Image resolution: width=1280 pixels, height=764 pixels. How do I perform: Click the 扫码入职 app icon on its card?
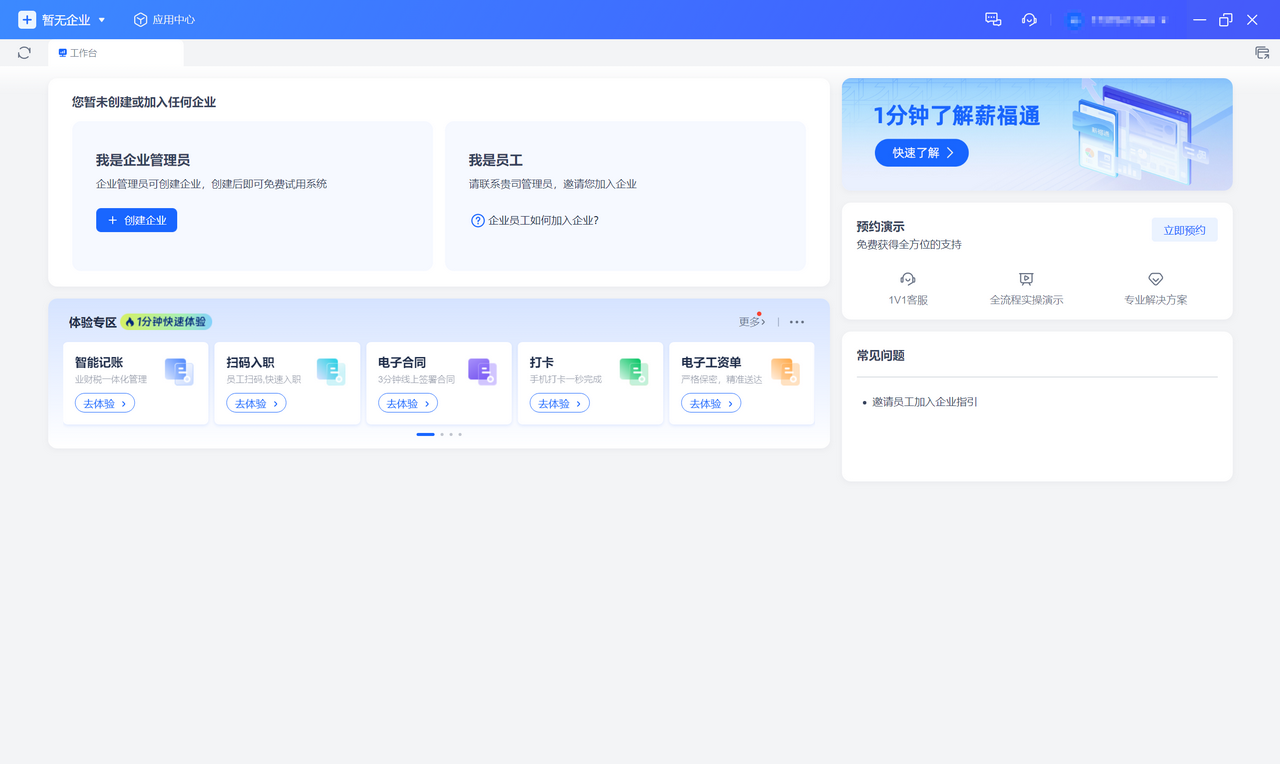coord(331,371)
